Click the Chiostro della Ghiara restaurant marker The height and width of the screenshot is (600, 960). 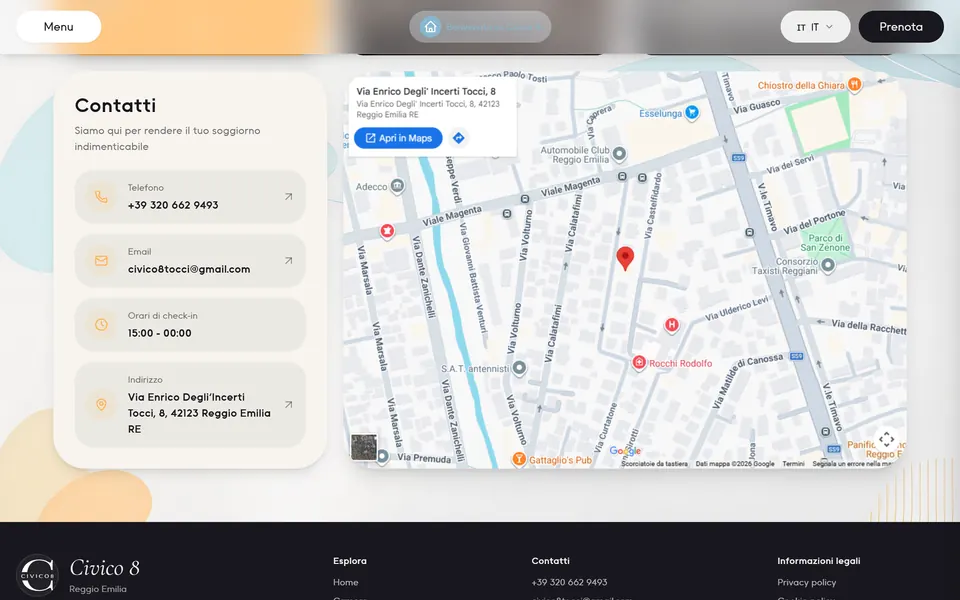[x=855, y=84]
